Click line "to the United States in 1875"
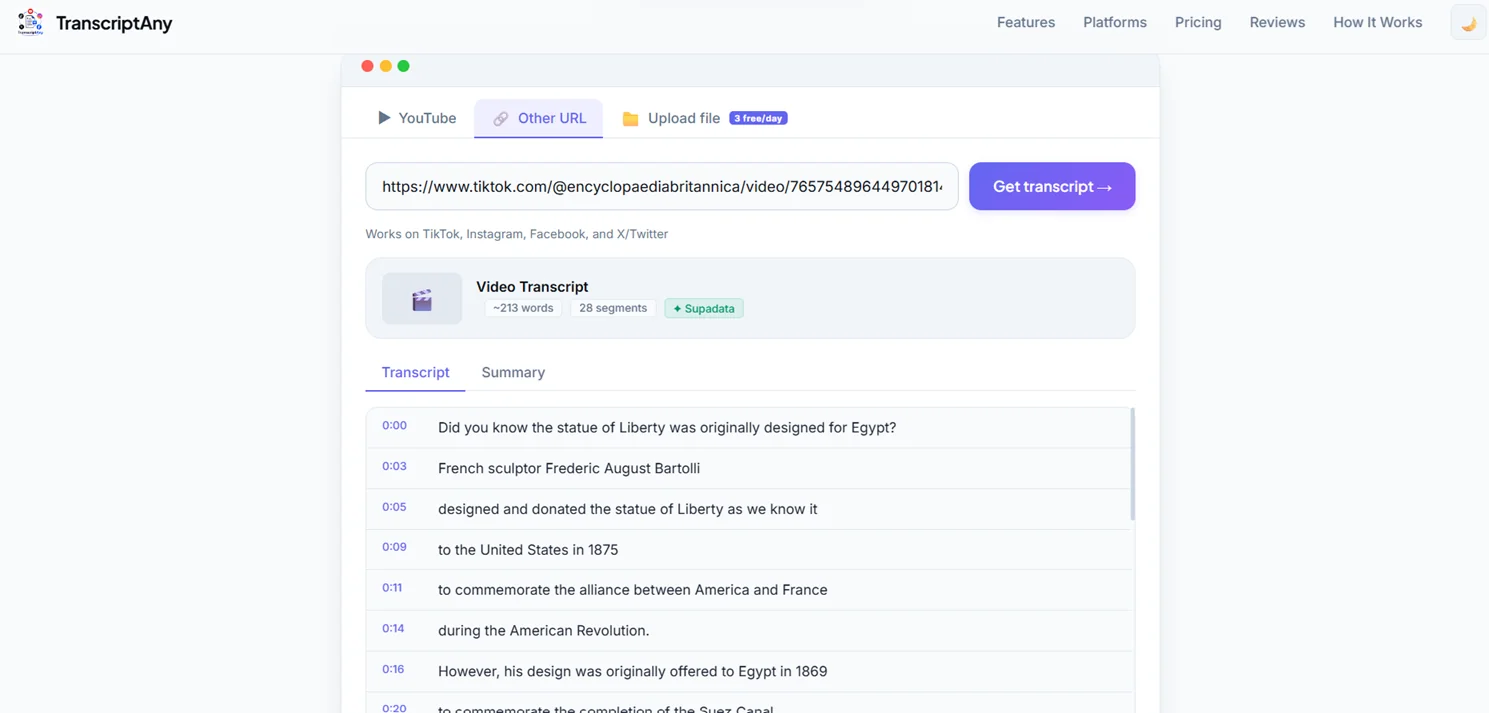 528,550
